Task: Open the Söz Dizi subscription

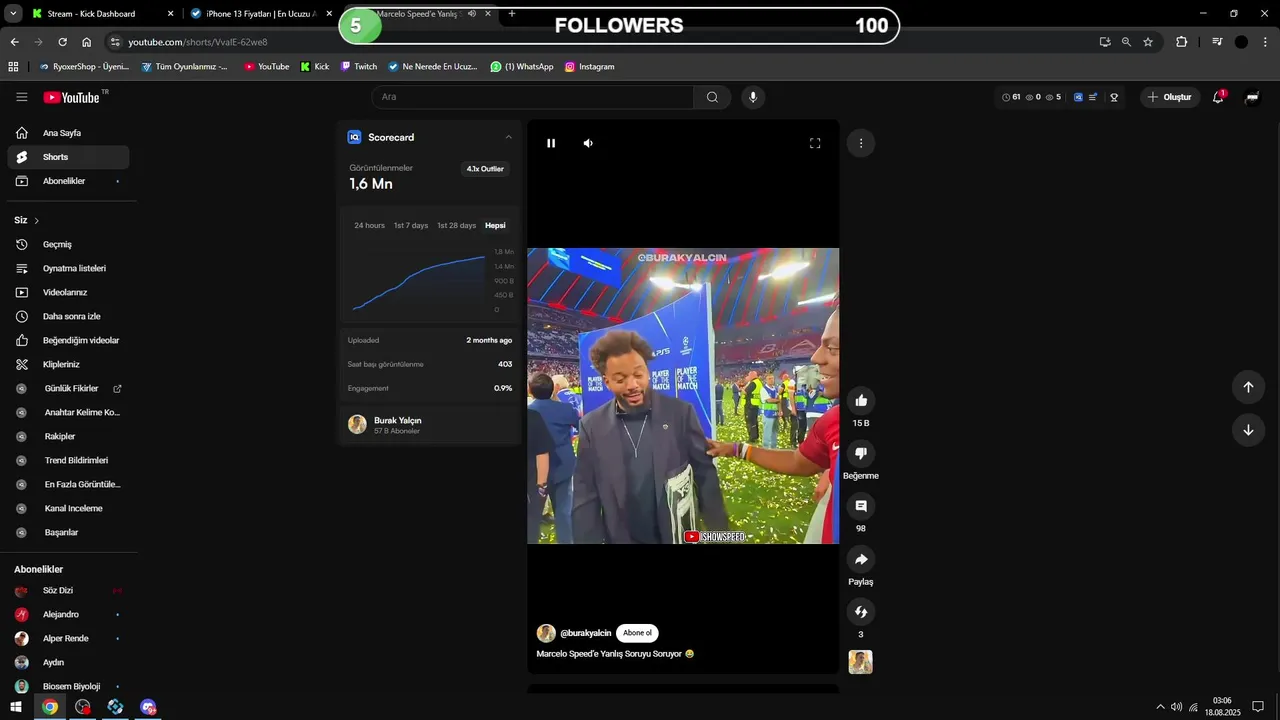Action: [x=68, y=590]
